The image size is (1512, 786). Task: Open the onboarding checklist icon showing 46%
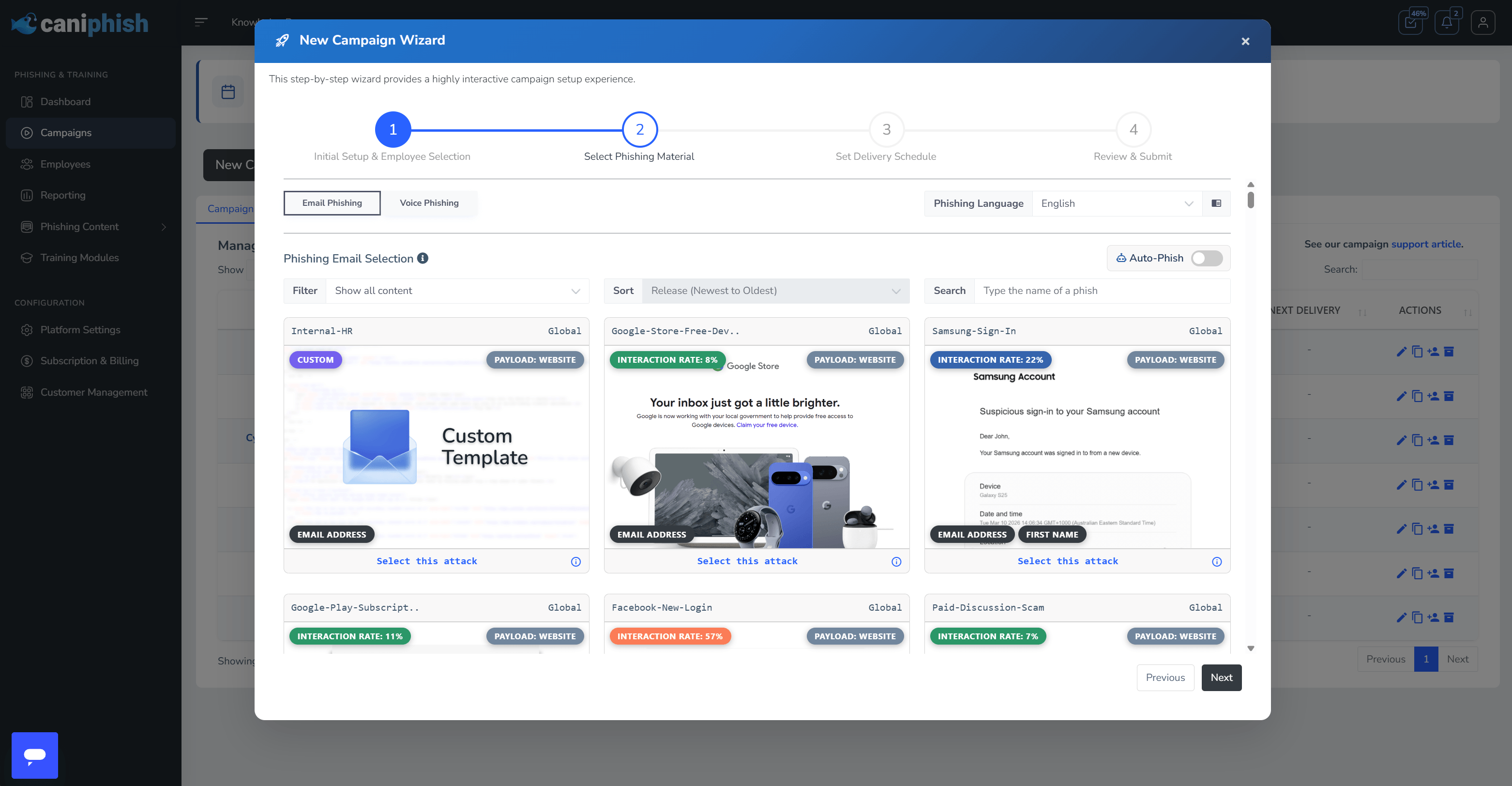pos(1410,22)
